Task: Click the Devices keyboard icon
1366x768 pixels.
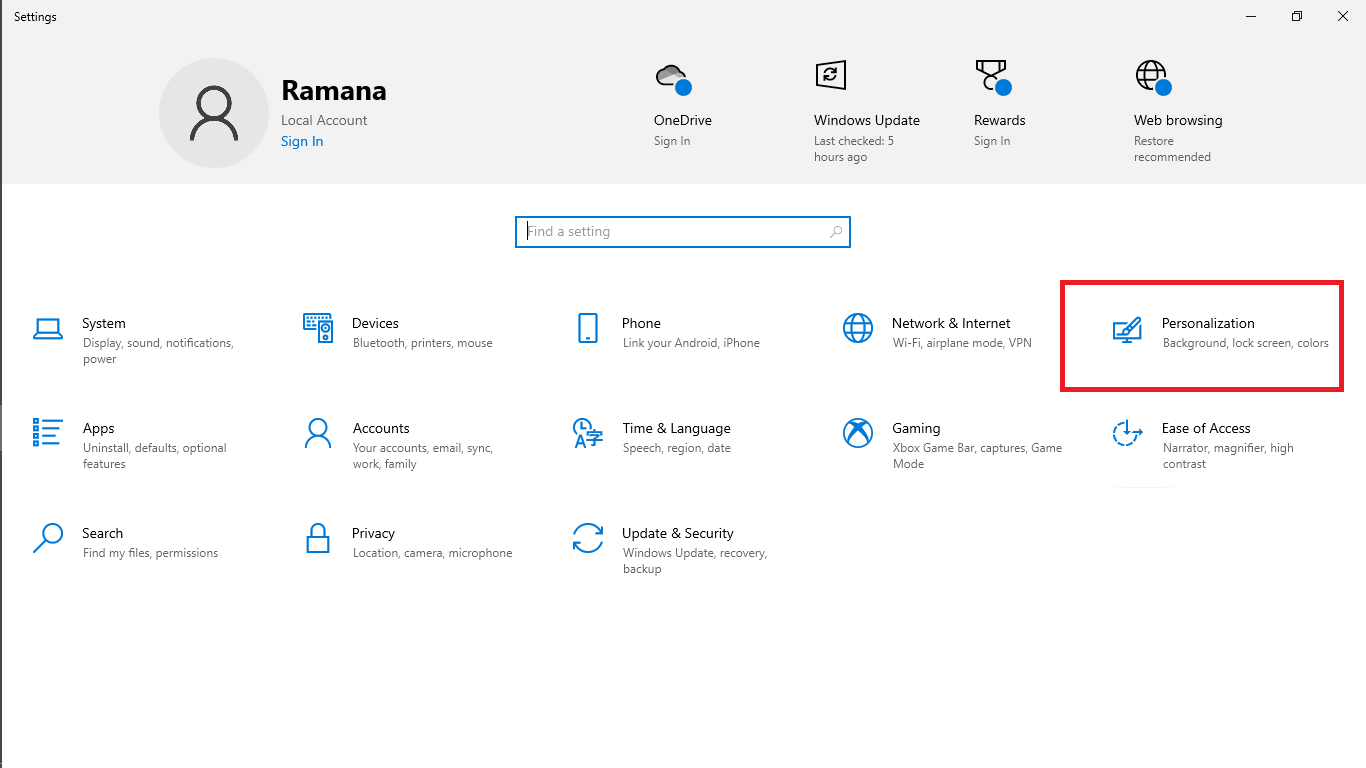Action: click(x=318, y=328)
